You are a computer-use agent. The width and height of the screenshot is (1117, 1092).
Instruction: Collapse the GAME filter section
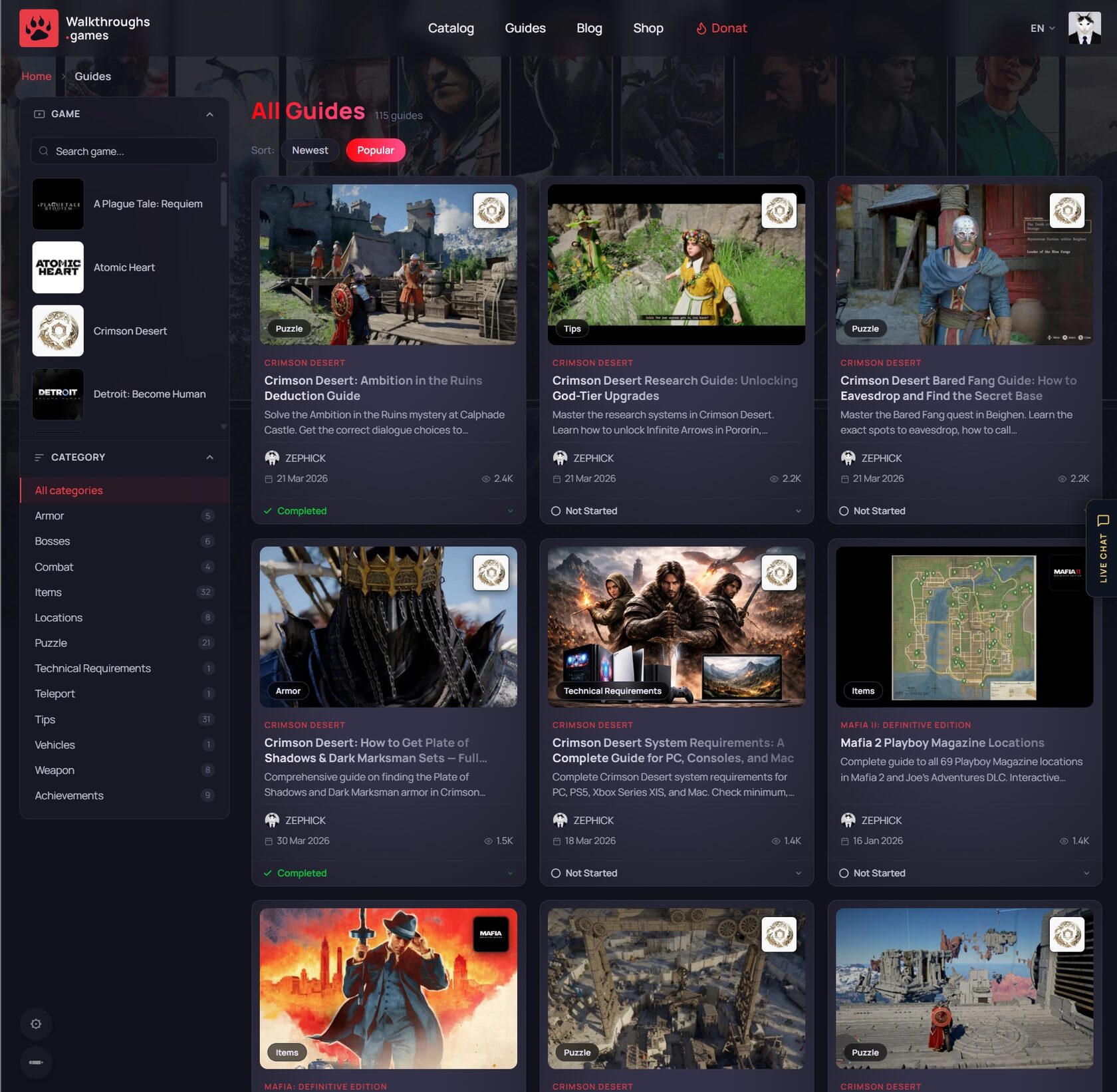point(209,114)
